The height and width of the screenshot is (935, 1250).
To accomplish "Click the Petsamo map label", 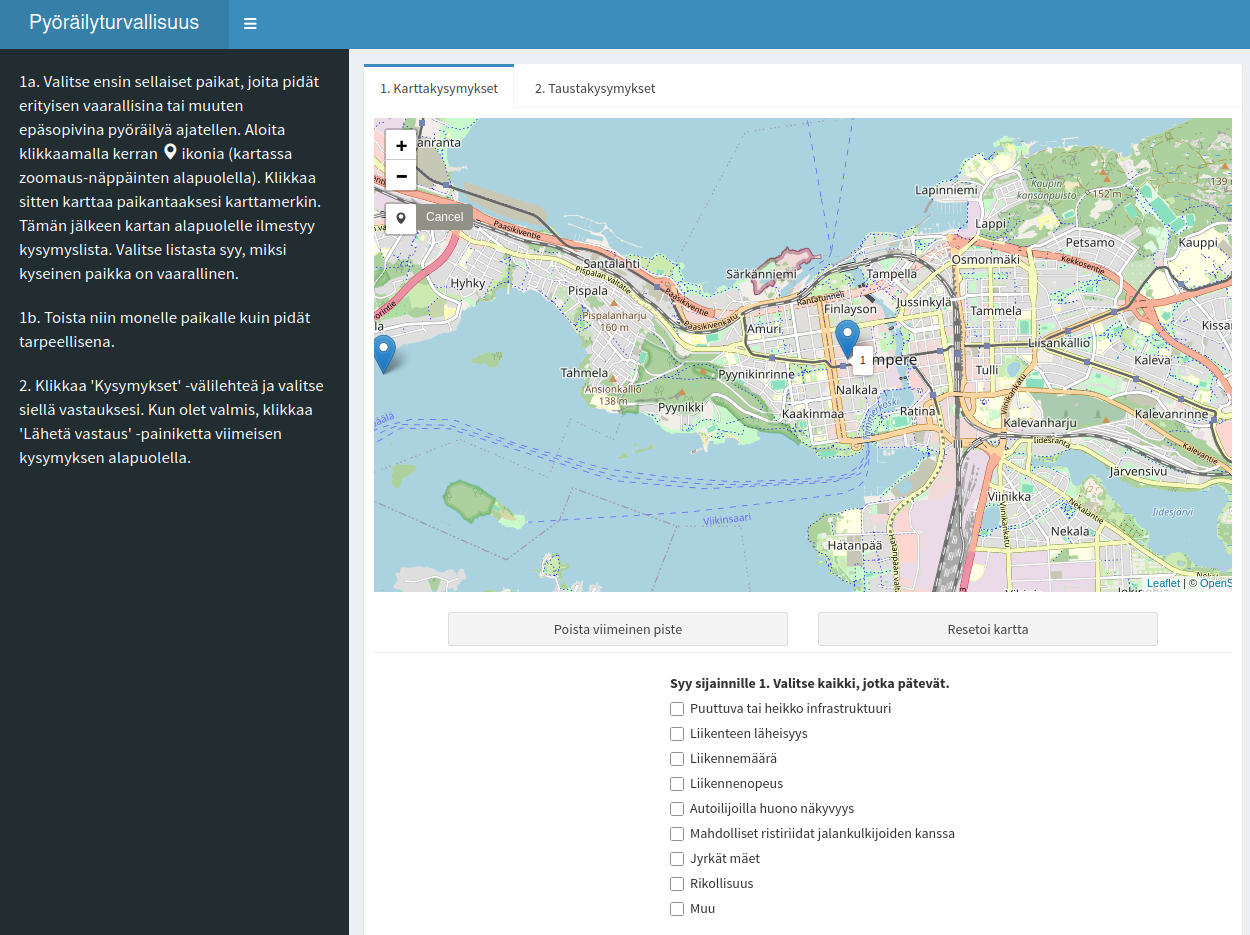I will coord(1090,242).
